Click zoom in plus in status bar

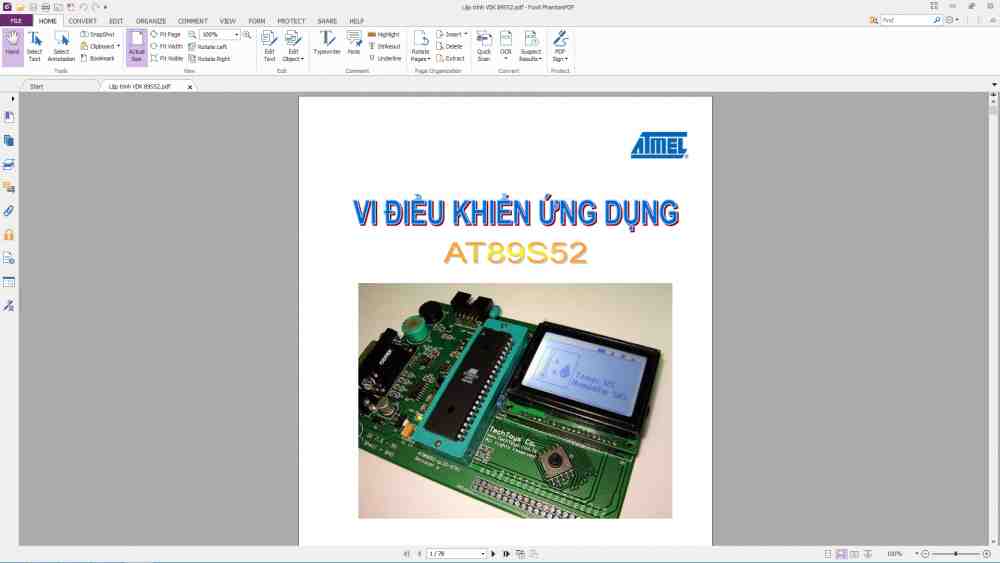(987, 554)
